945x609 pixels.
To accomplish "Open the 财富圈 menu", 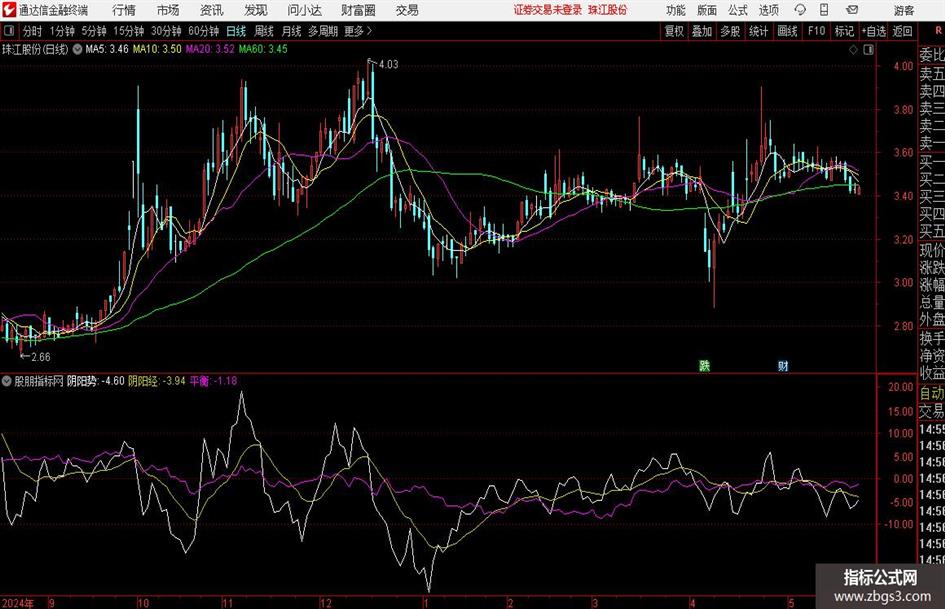I will 358,10.
